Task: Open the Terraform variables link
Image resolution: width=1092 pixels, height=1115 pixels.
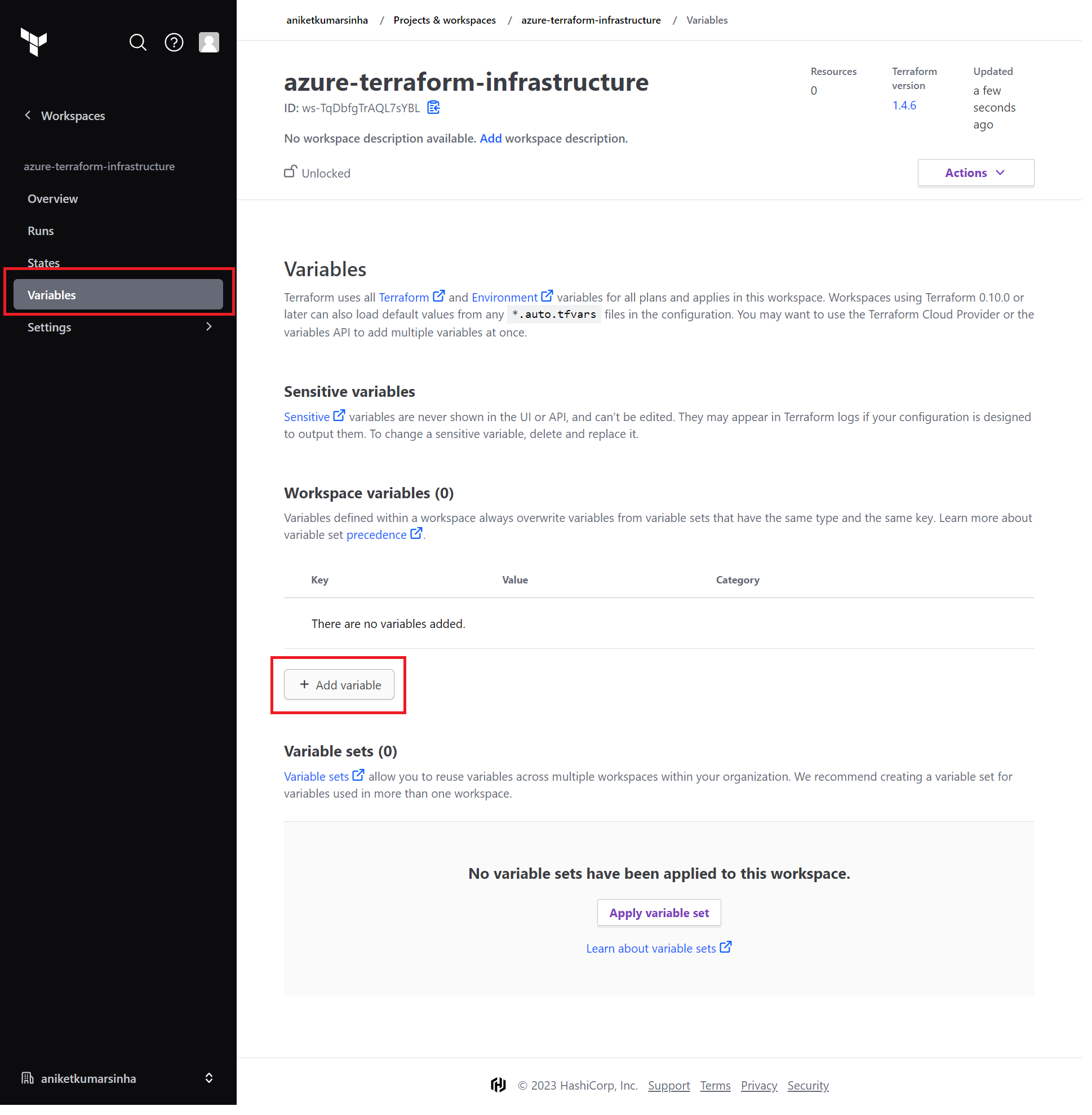Action: click(x=405, y=297)
